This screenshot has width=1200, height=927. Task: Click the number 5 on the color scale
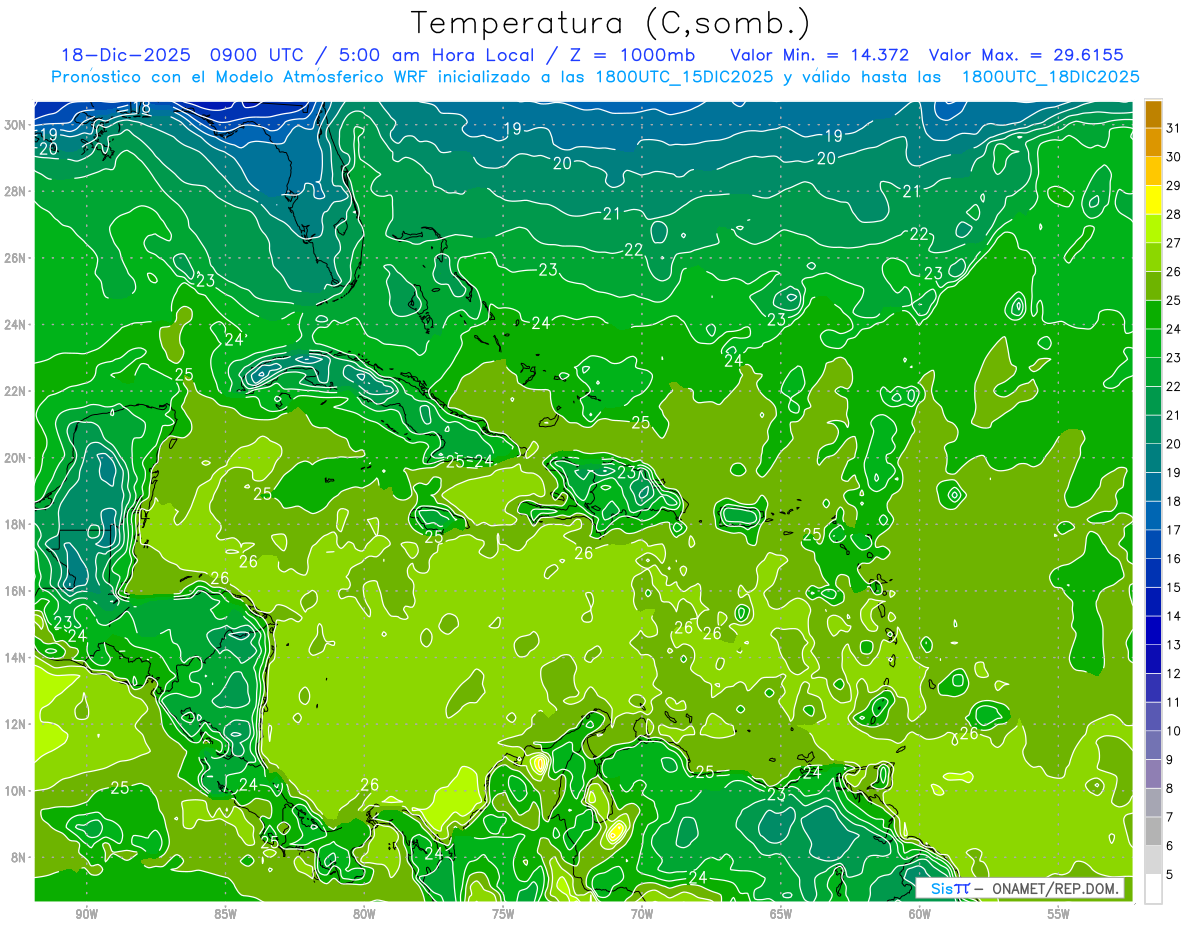click(1171, 875)
